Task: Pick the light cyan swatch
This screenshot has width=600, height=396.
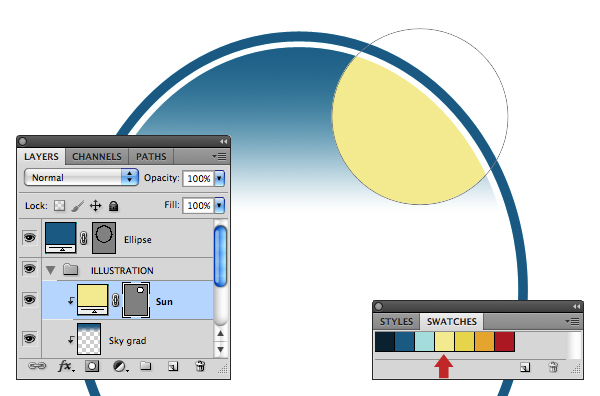Action: click(x=425, y=342)
